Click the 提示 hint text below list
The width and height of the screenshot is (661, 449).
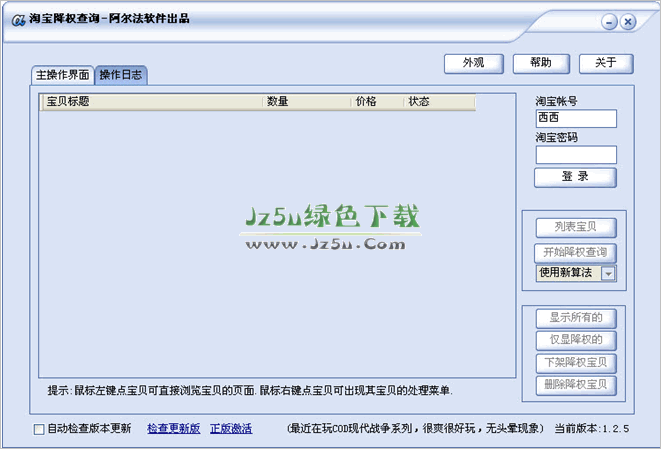click(x=250, y=390)
